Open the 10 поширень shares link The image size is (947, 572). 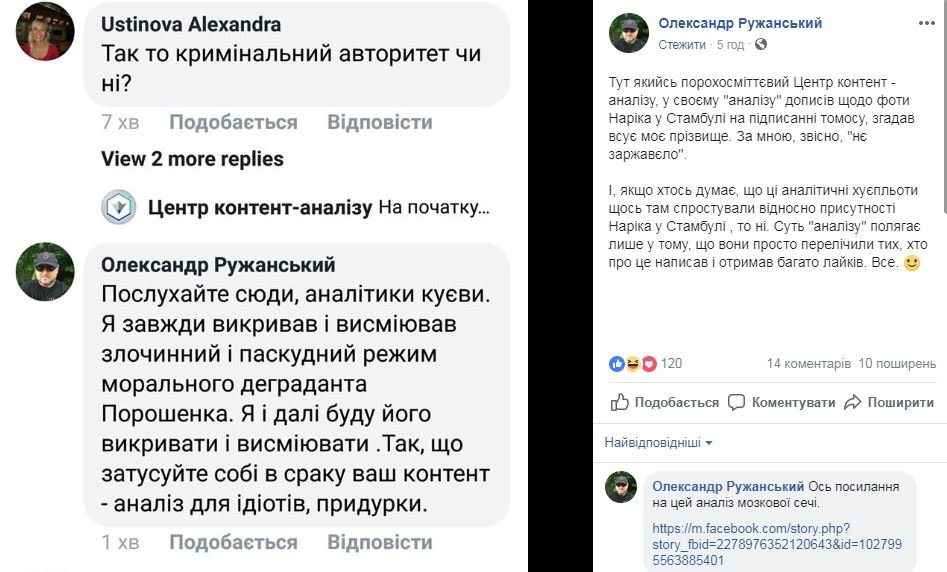pos(895,363)
